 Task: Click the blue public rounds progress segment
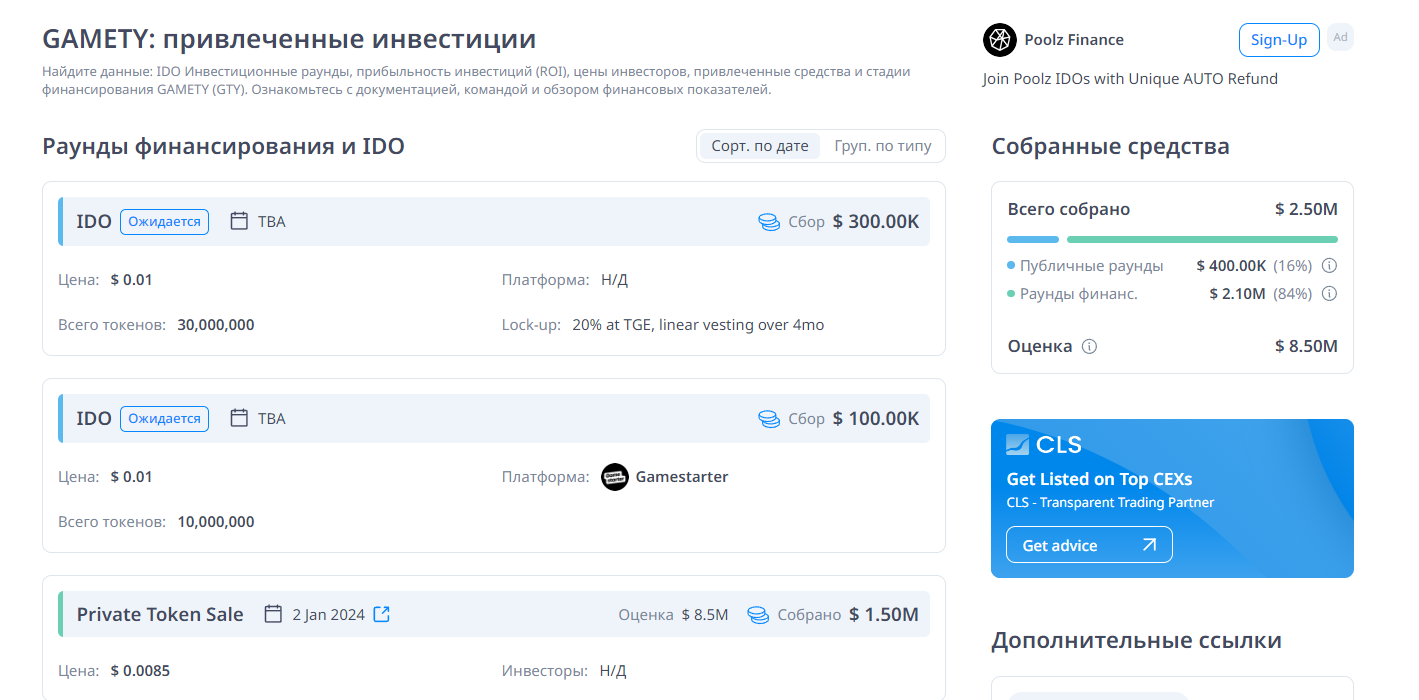pos(1032,240)
